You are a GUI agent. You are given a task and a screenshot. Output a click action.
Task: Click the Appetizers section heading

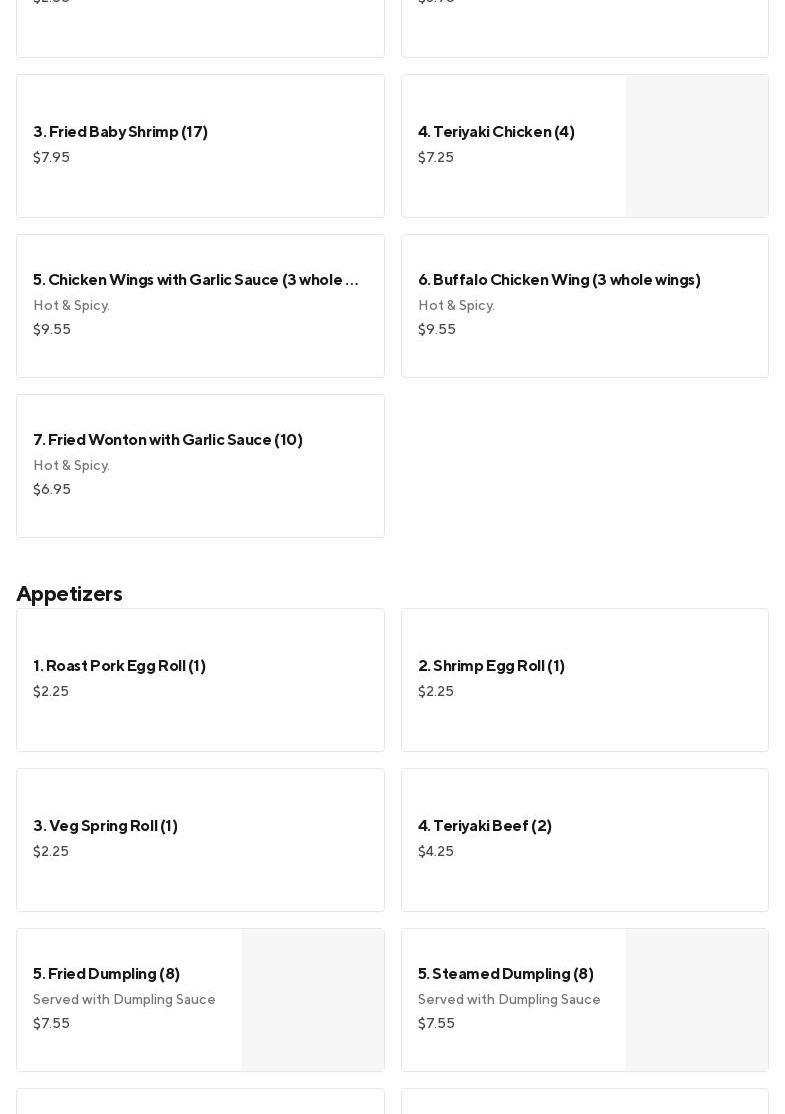(70, 594)
